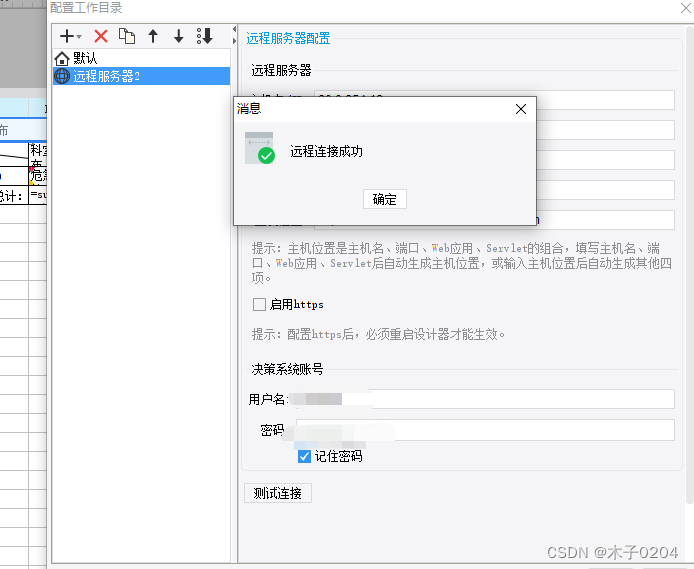The image size is (694, 569).
Task: Focus the 密码 input field
Action: [485, 430]
